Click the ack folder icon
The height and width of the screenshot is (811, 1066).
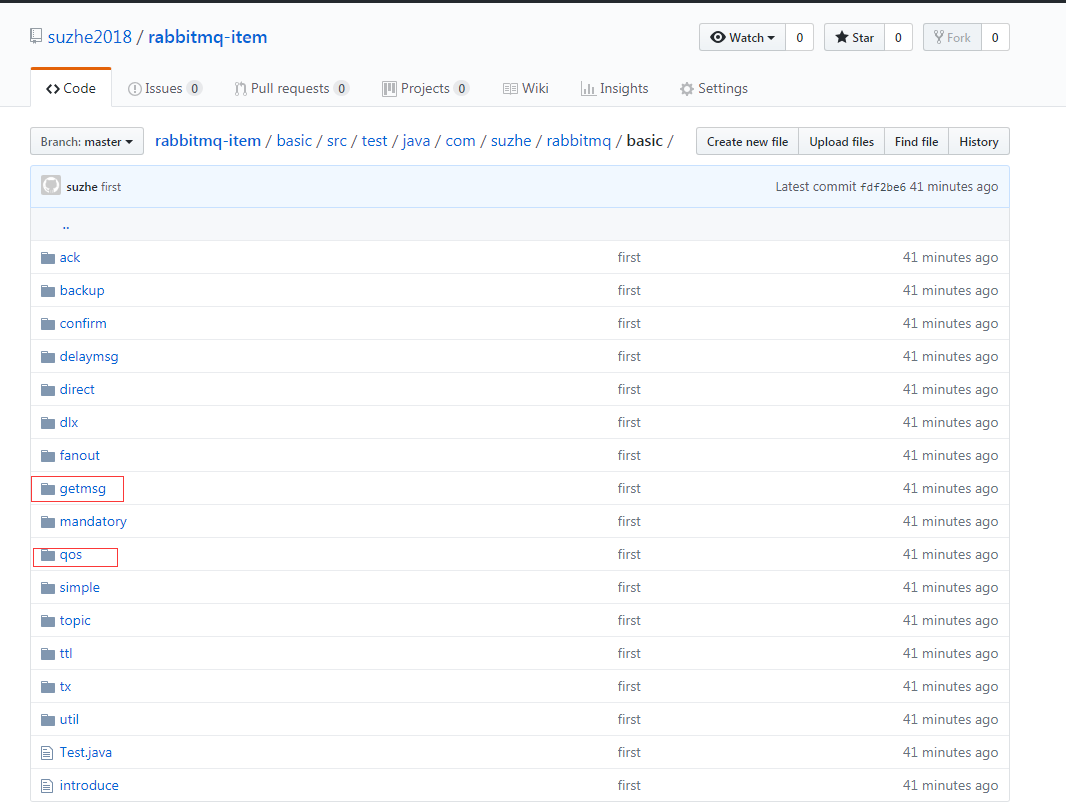[x=48, y=258]
